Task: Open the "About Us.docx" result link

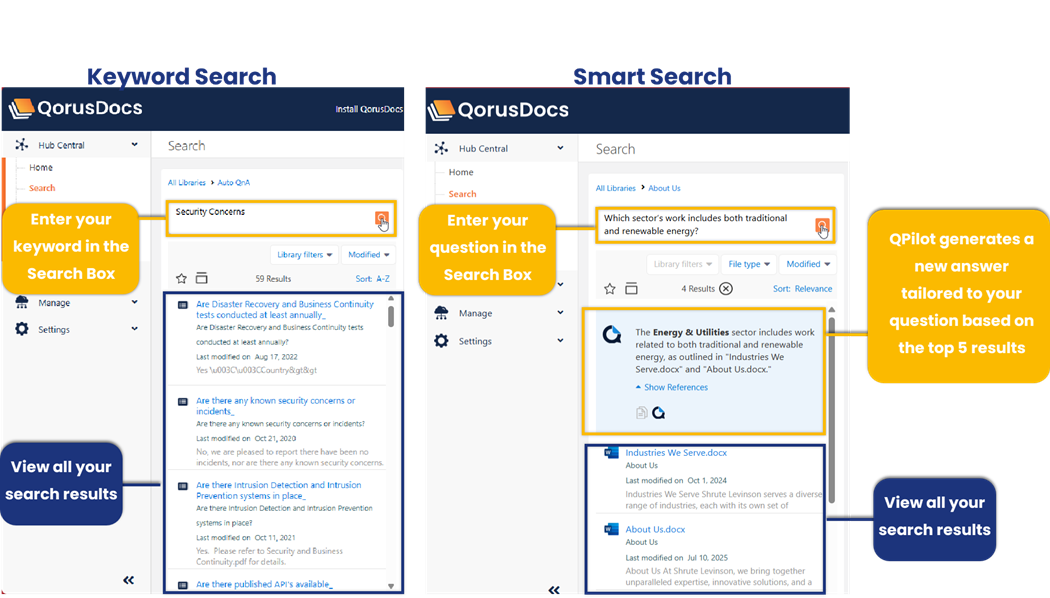Action: click(655, 529)
